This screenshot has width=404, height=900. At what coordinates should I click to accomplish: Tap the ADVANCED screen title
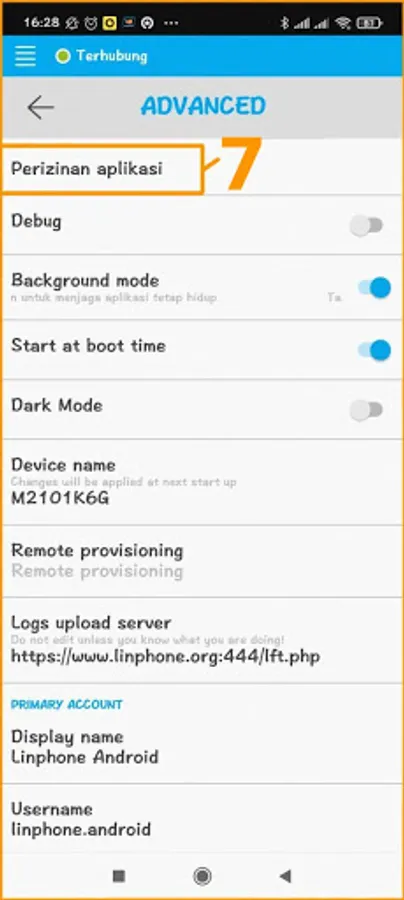pyautogui.click(x=204, y=107)
